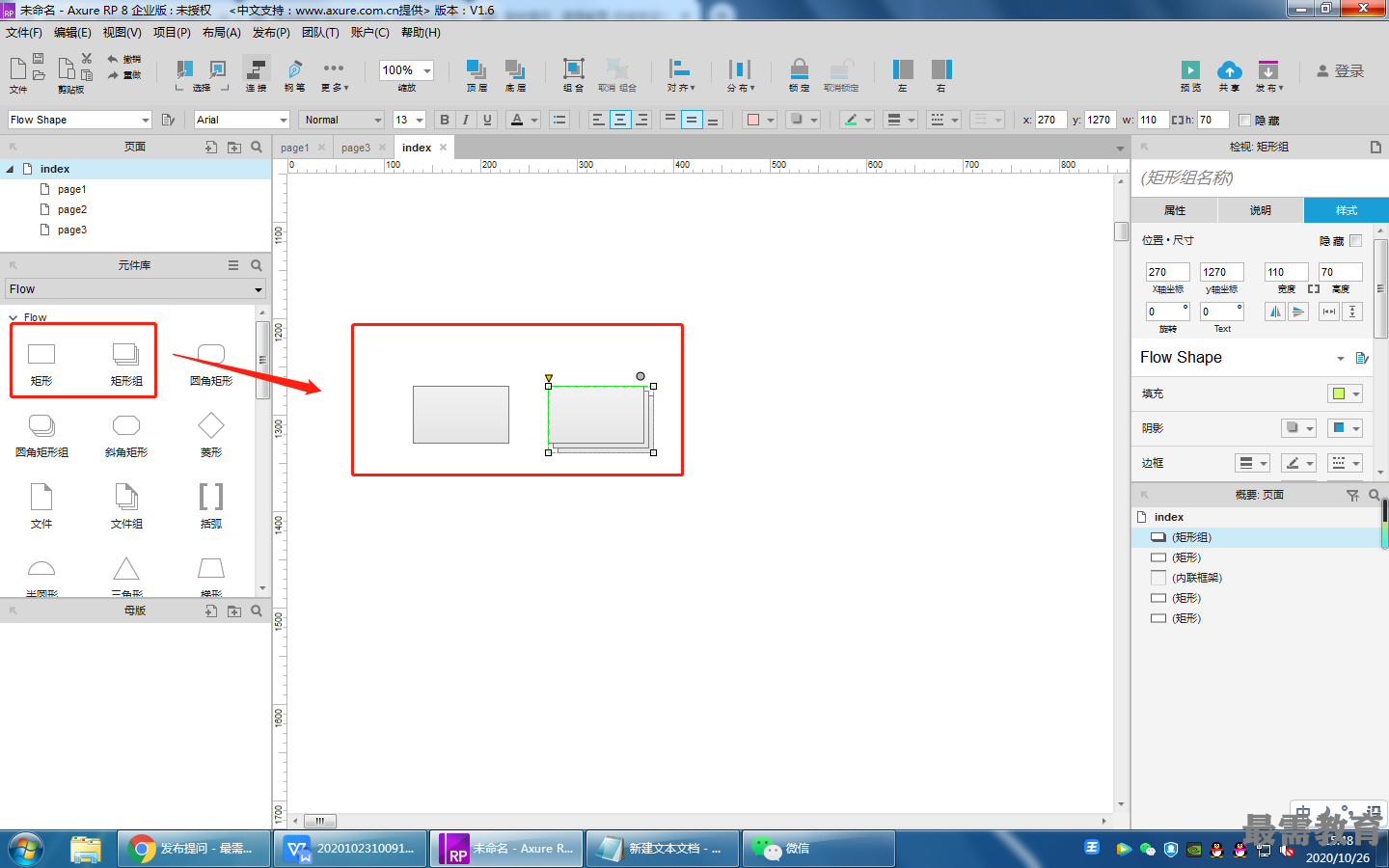Add a folder icon in 页面 panel
Image resolution: width=1389 pixels, height=868 pixels.
point(234,148)
